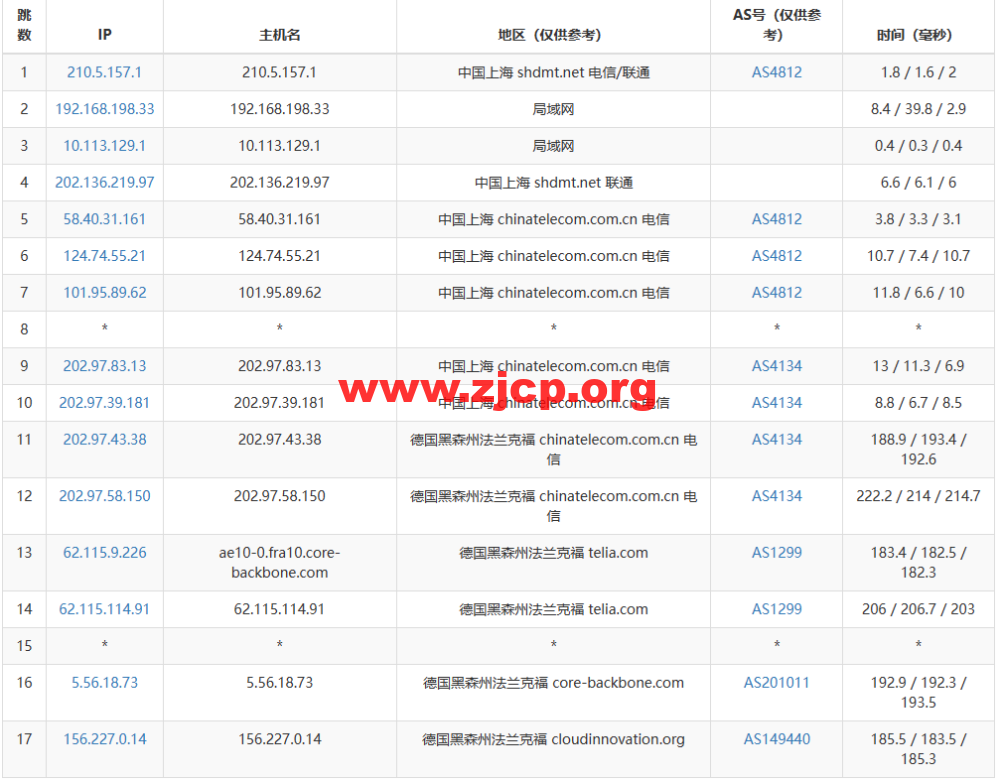Open AS4812 link in hop 5 row
The image size is (1000, 781).
click(776, 219)
